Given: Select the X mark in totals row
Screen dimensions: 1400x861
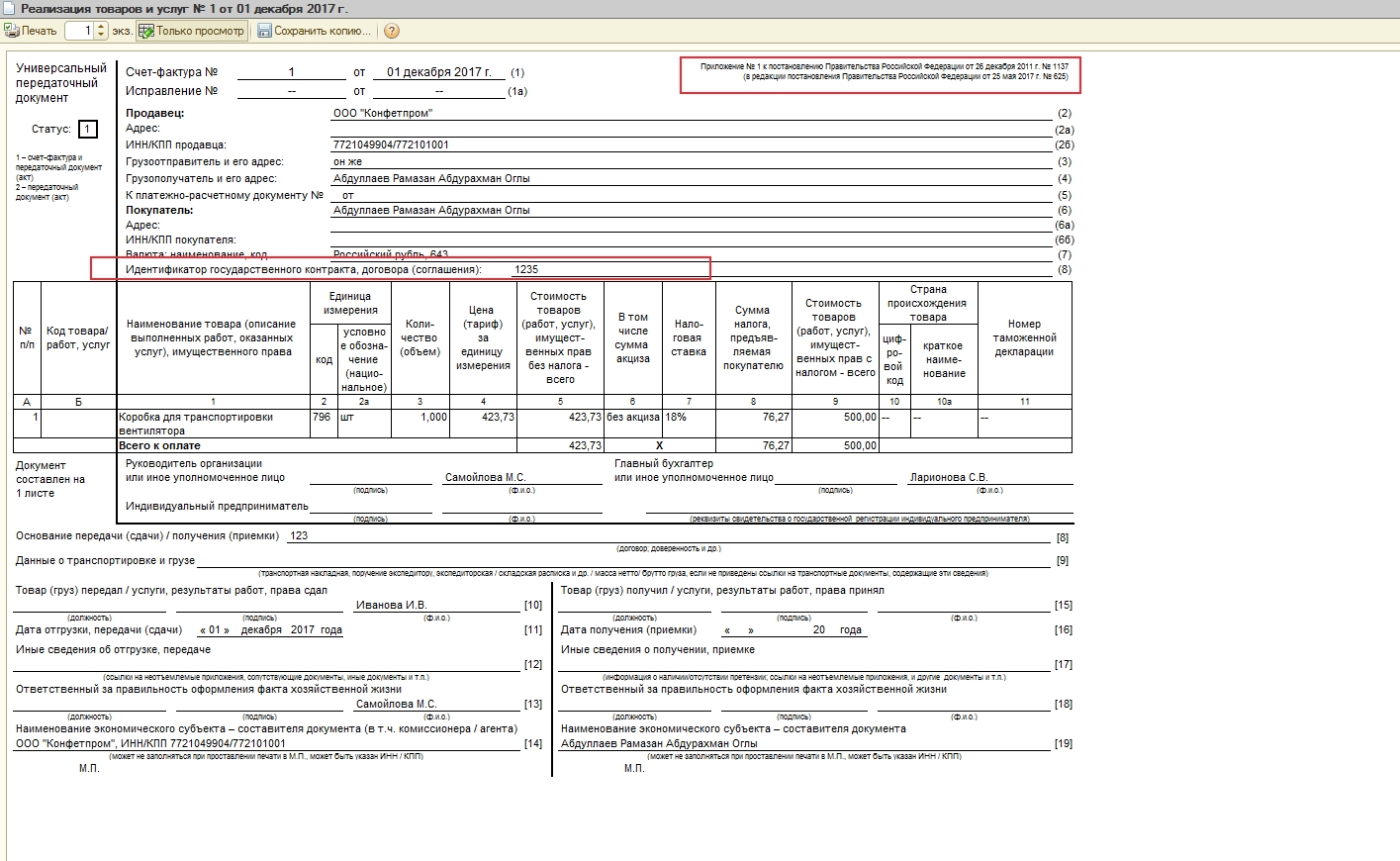Looking at the screenshot, I should 660,445.
